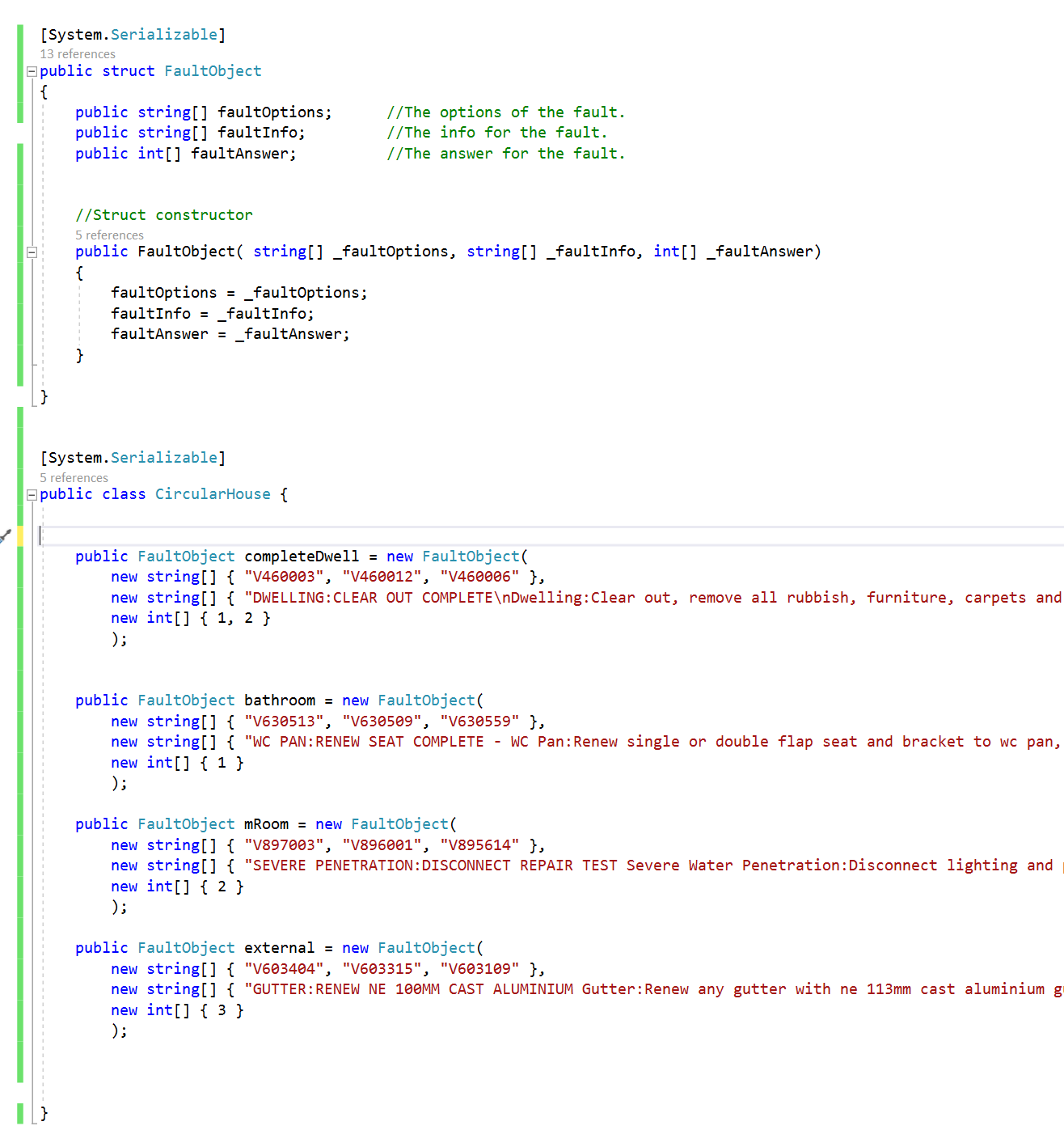Click the 'faultOptions = _faultOptions;' assignment

[239, 293]
